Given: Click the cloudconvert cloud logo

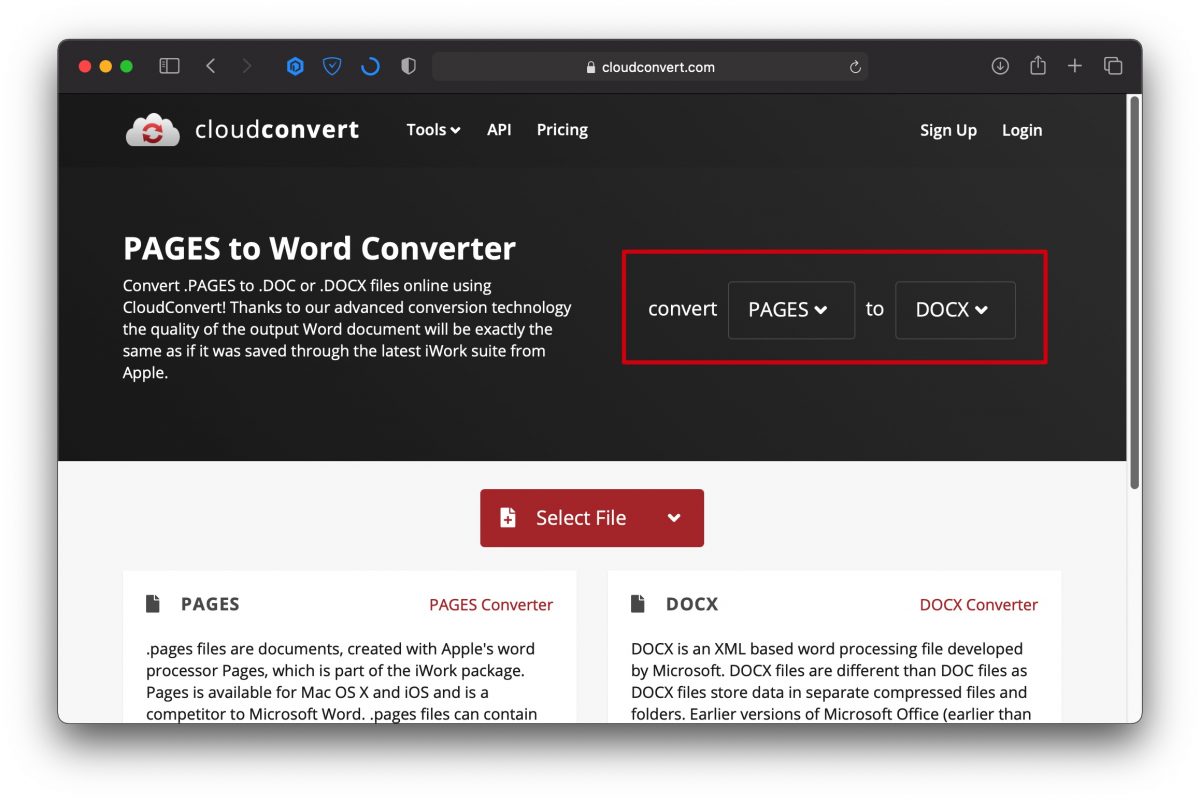Looking at the screenshot, I should 152,130.
